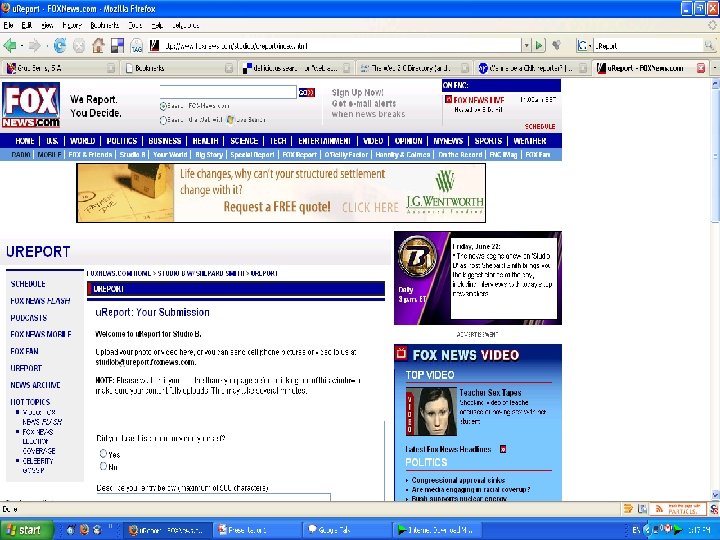
Task: Switch to the Web 3.0 Directory tab
Action: [x=414, y=68]
